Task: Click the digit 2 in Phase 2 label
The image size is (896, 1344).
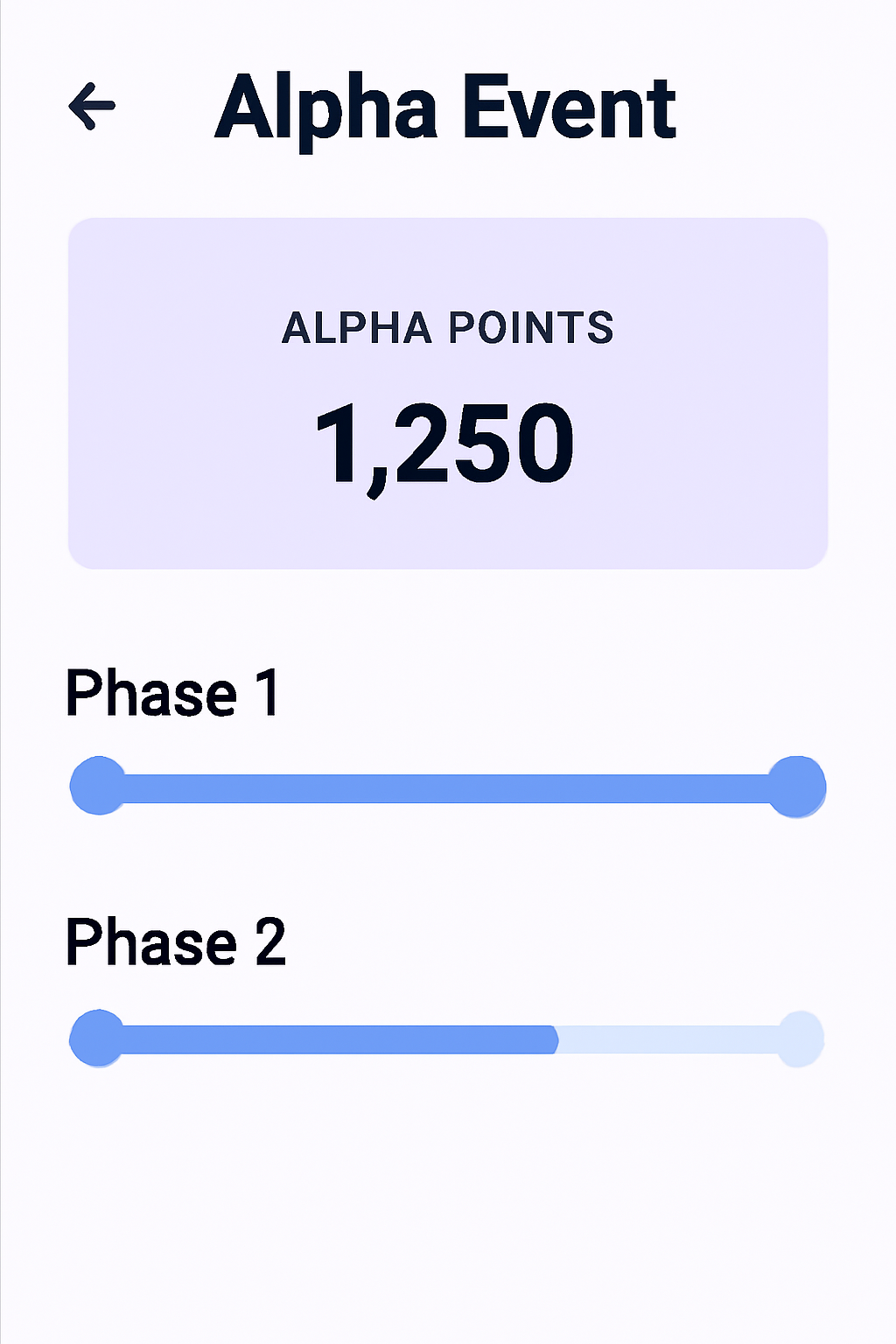Action: pos(270,943)
